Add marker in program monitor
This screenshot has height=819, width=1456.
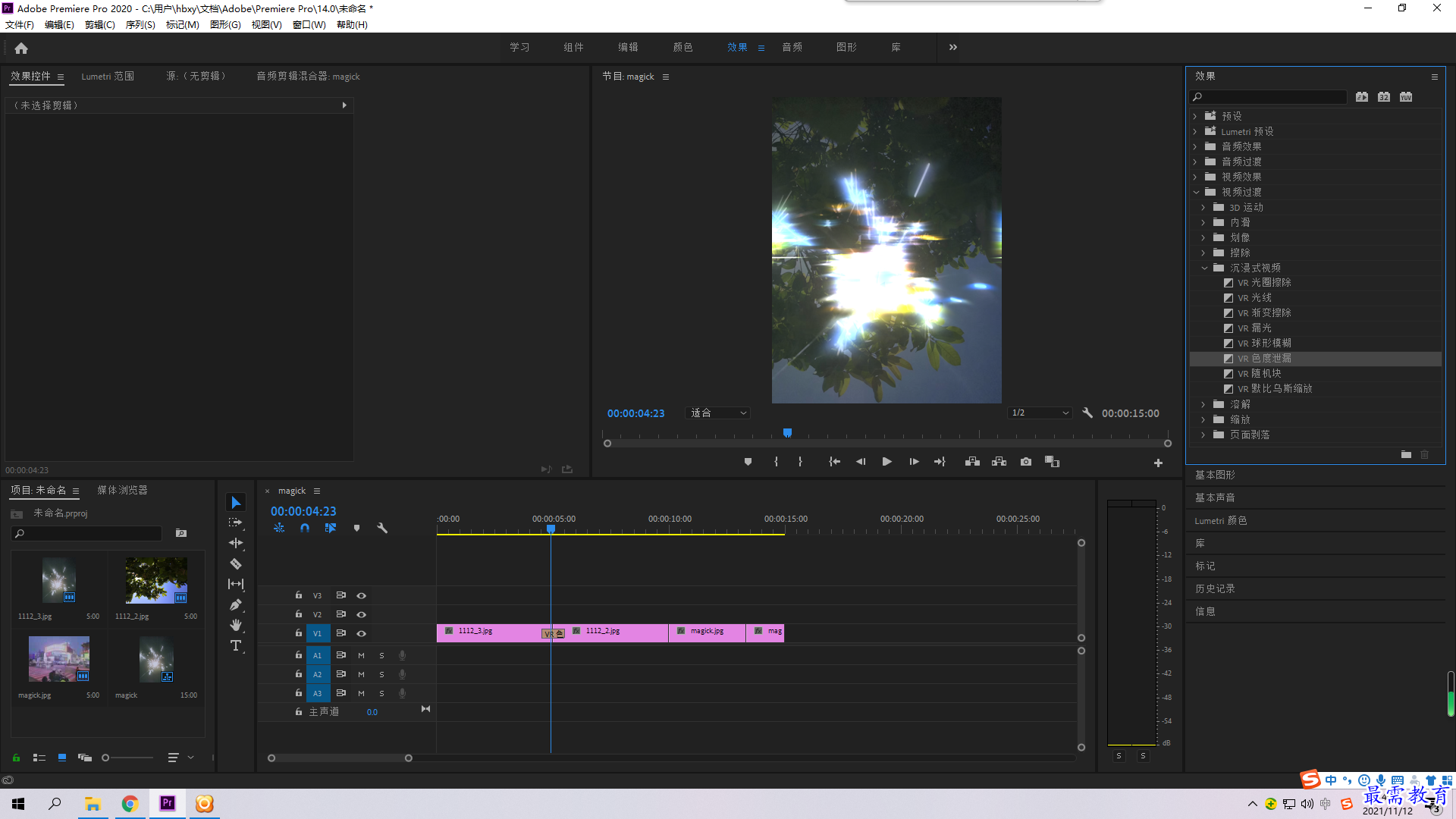click(x=748, y=462)
